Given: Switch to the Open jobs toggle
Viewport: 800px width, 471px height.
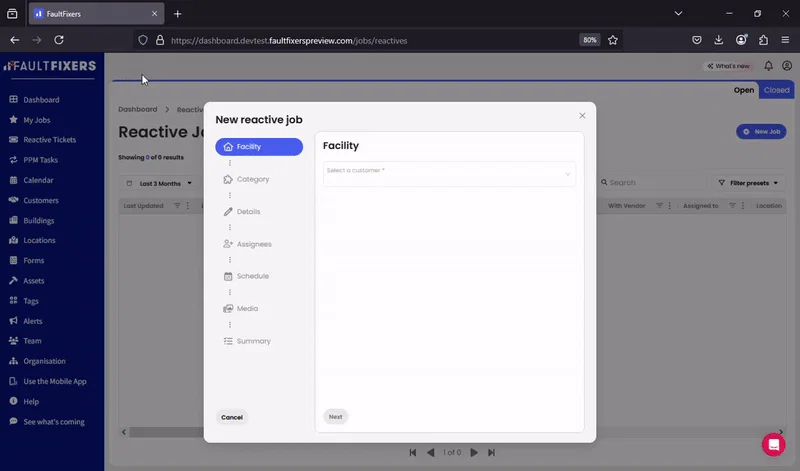Looking at the screenshot, I should click(x=743, y=90).
